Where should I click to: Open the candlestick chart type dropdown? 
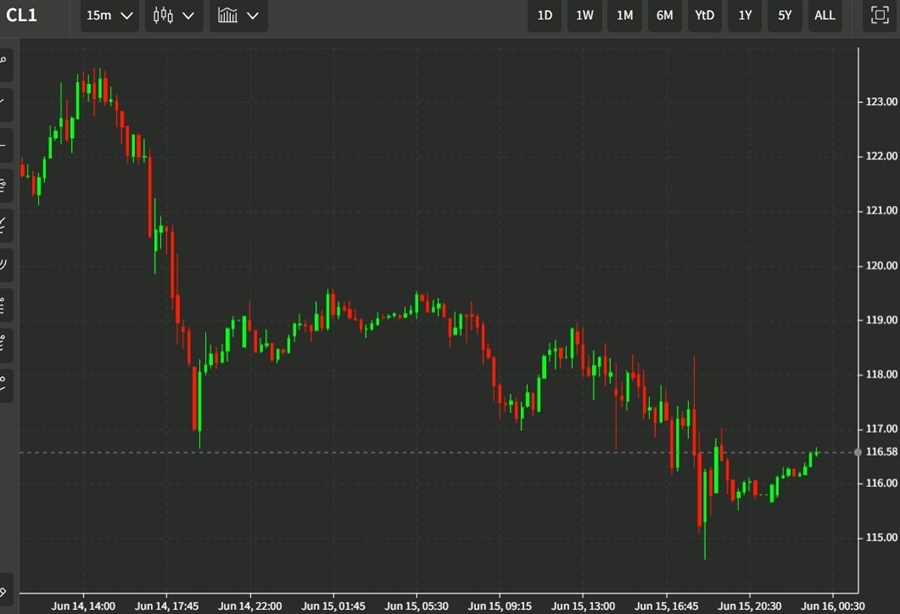[173, 15]
